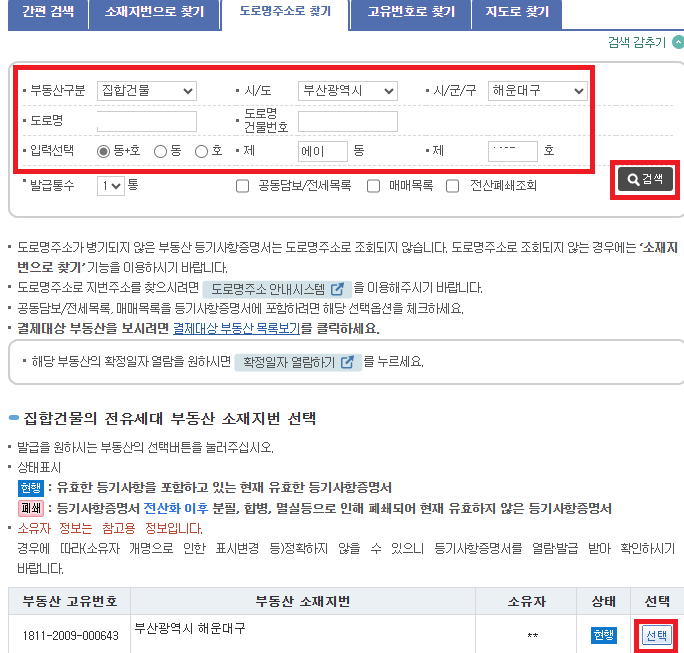684x653 pixels.
Task: Open the 발급통수 count dropdown
Action: [x=111, y=186]
